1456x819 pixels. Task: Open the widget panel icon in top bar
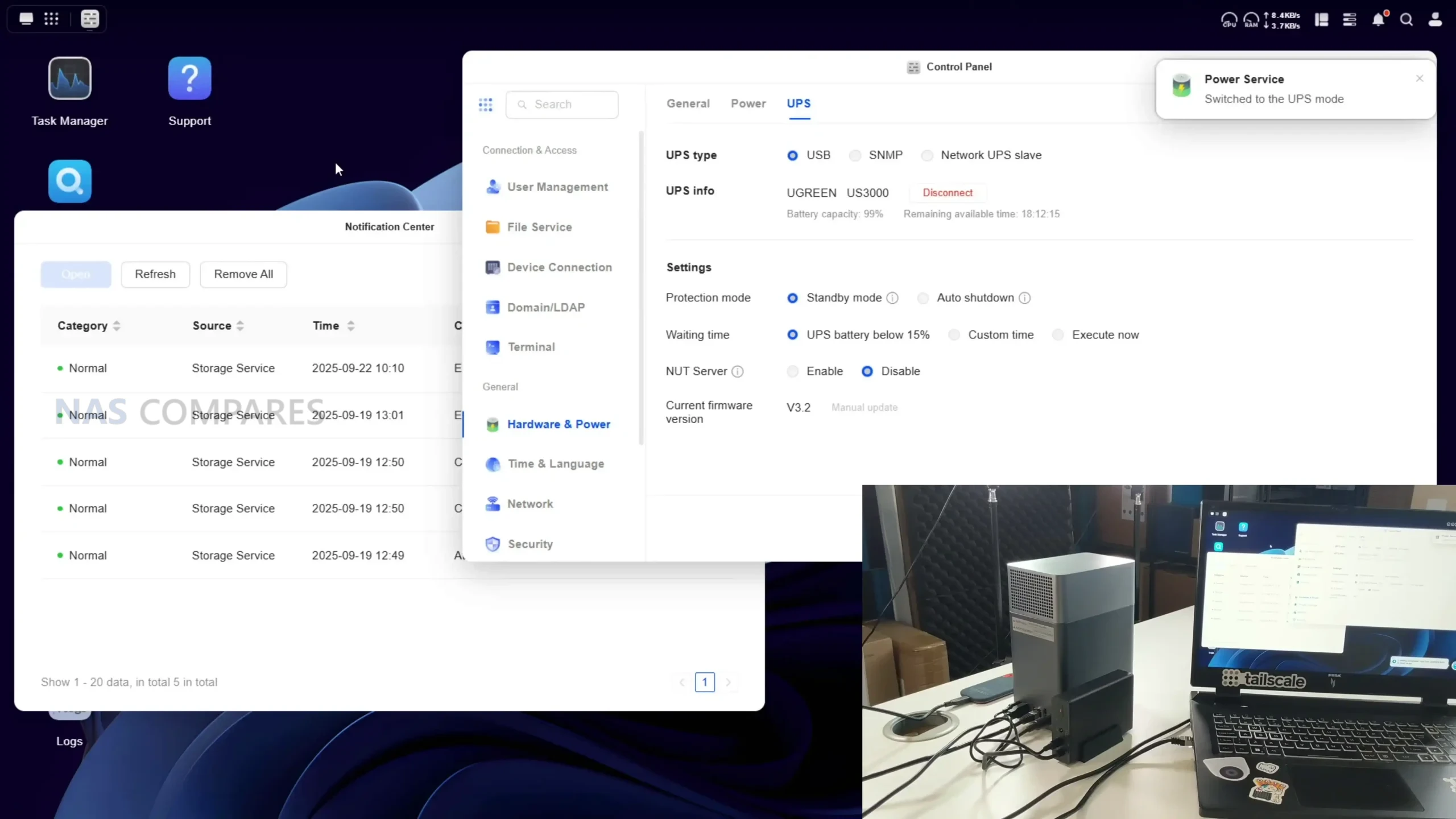point(1321,20)
